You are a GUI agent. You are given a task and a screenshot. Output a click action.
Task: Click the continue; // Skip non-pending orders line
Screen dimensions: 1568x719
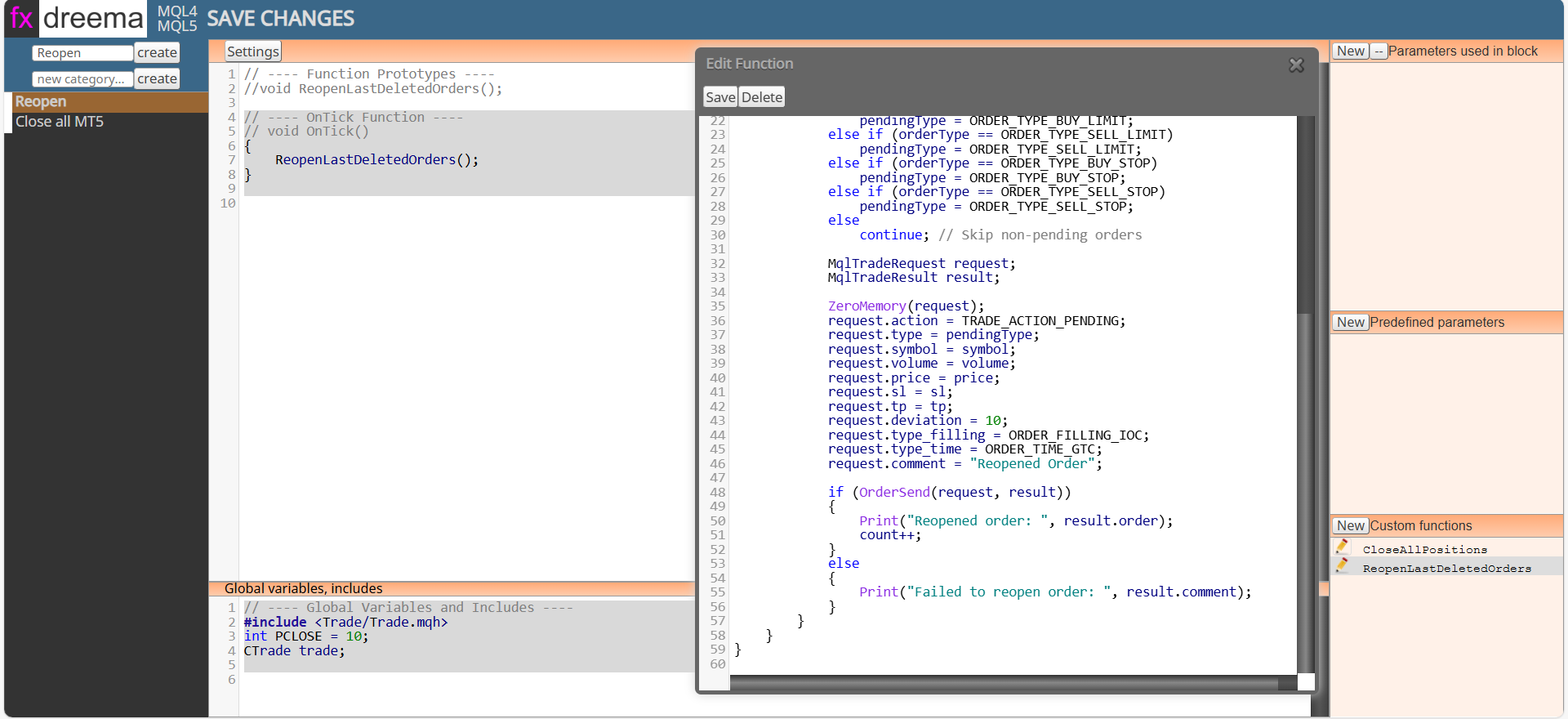pos(1000,234)
